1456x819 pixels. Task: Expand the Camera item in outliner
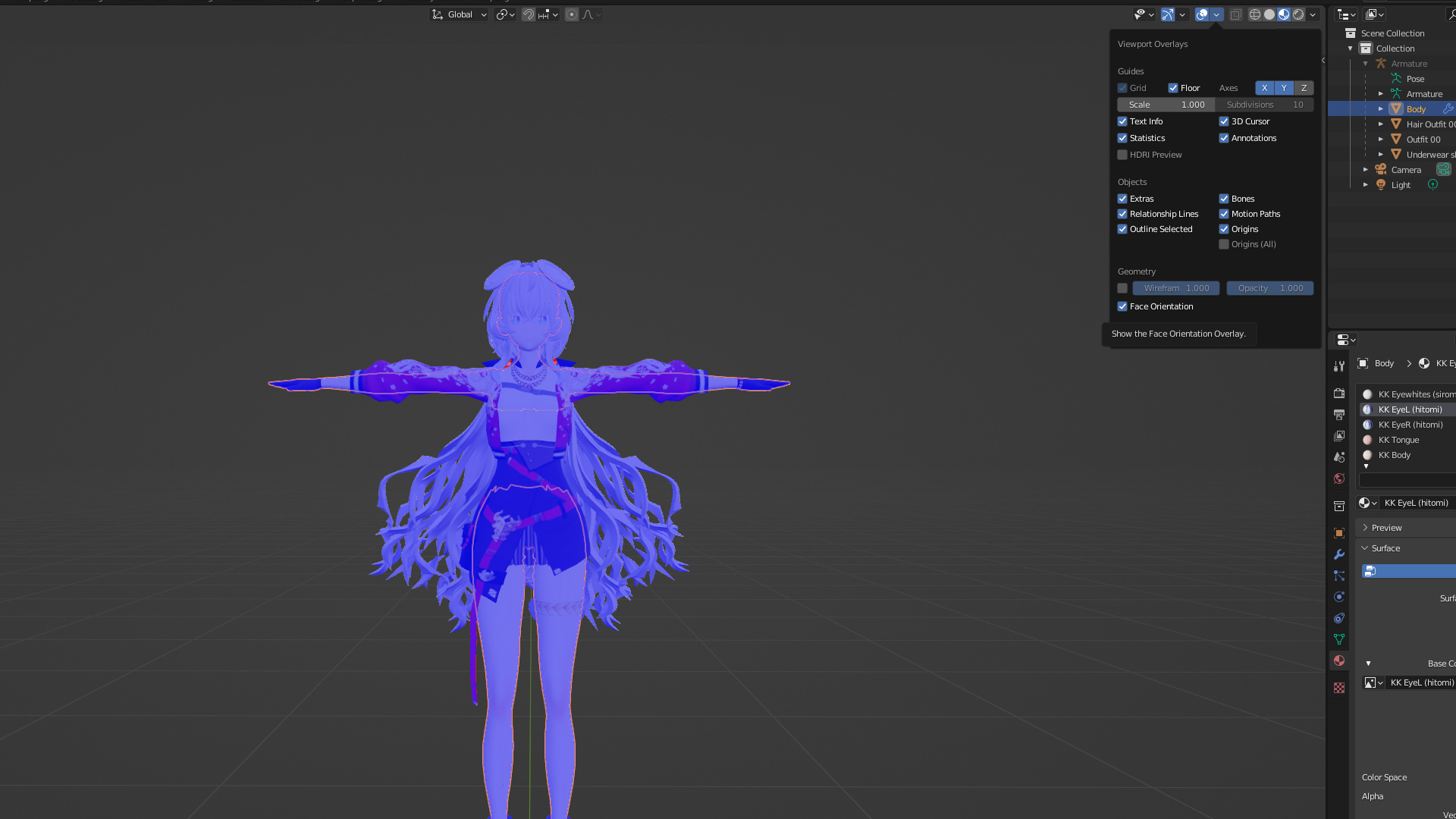[1366, 170]
